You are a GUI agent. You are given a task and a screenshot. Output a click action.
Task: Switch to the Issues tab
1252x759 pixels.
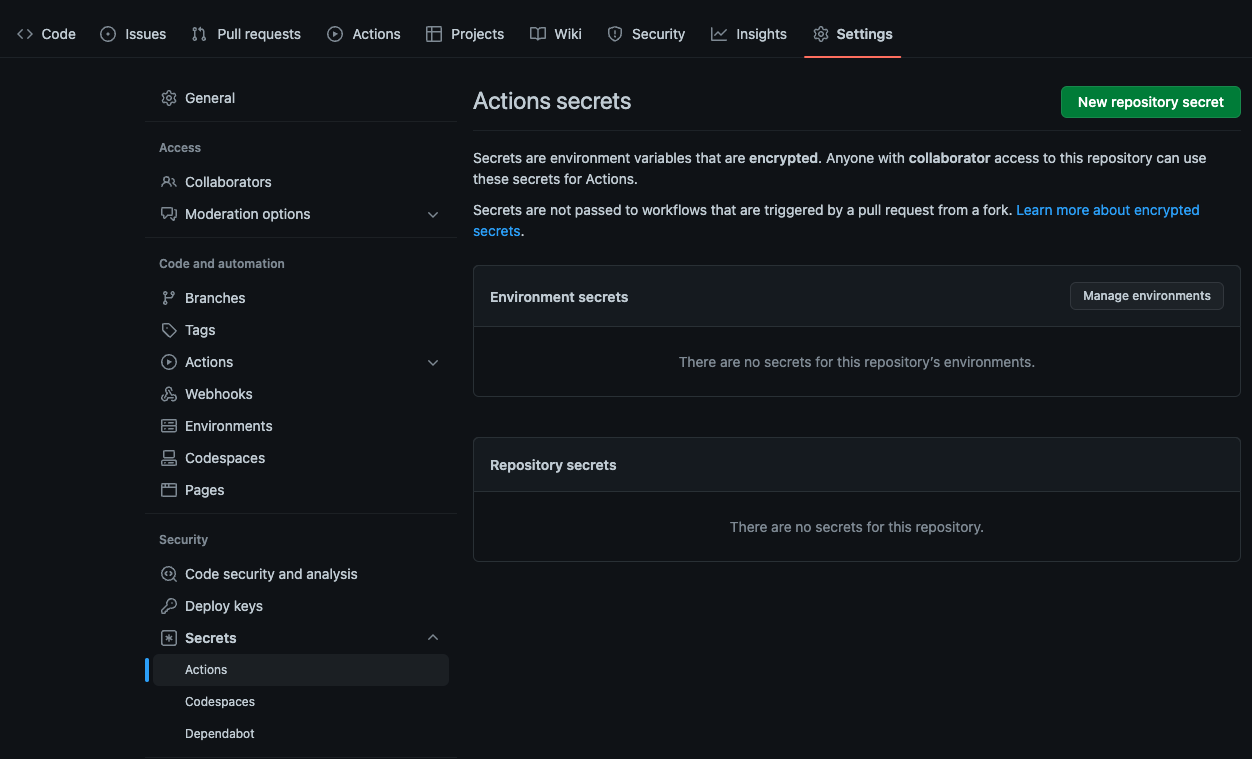(x=133, y=34)
